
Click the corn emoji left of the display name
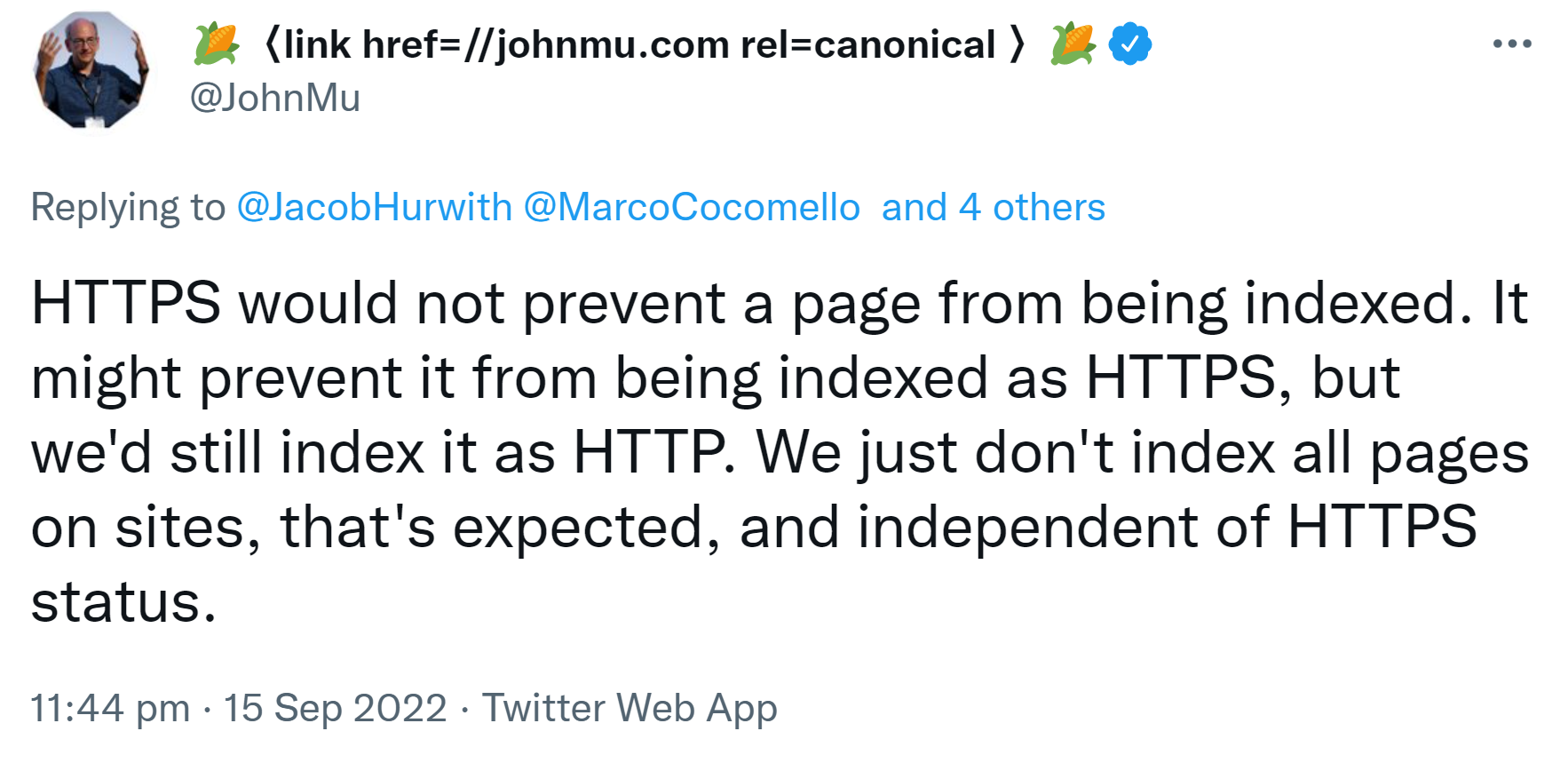[x=216, y=43]
